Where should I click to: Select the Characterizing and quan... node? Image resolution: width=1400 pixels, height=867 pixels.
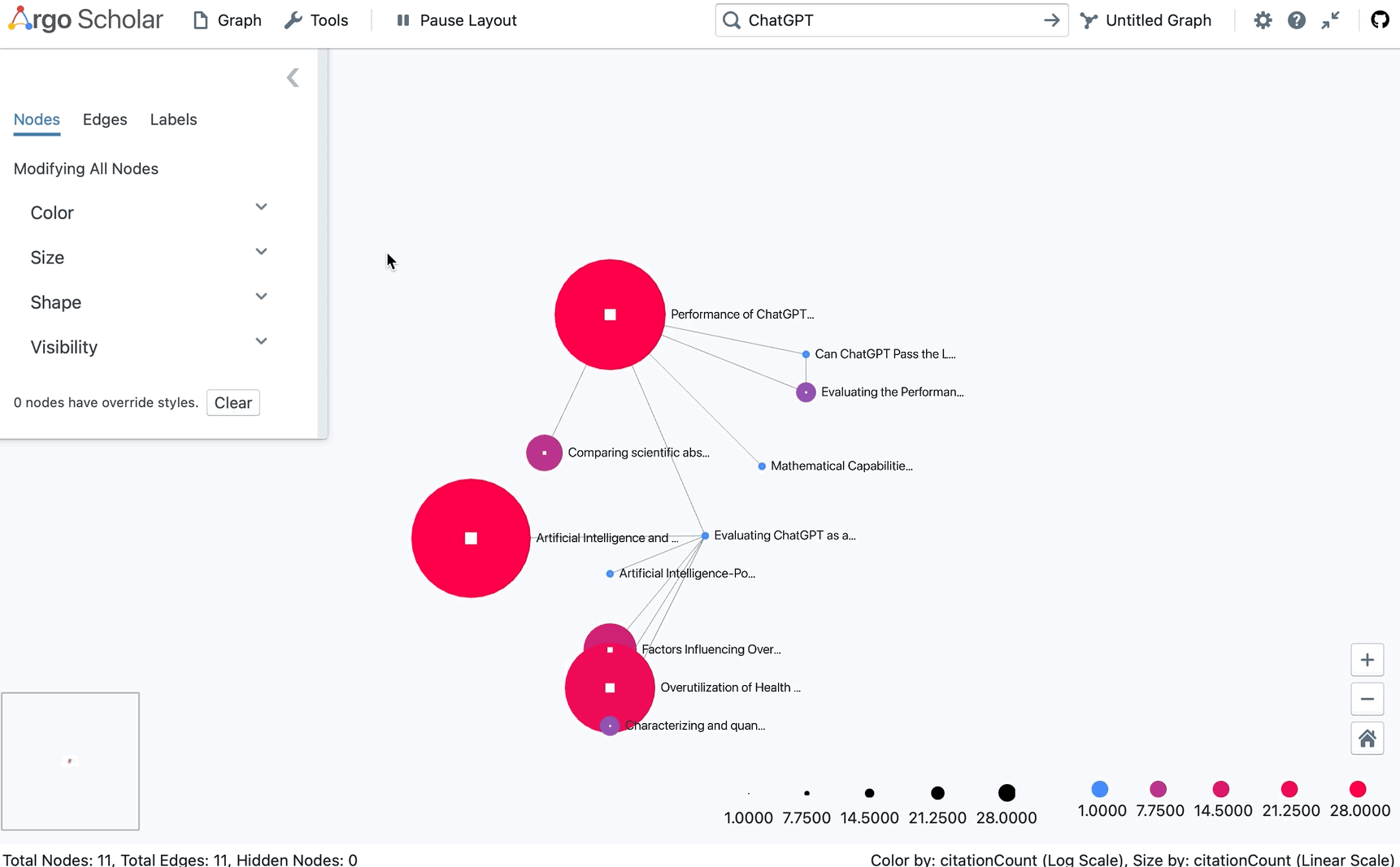click(x=610, y=726)
